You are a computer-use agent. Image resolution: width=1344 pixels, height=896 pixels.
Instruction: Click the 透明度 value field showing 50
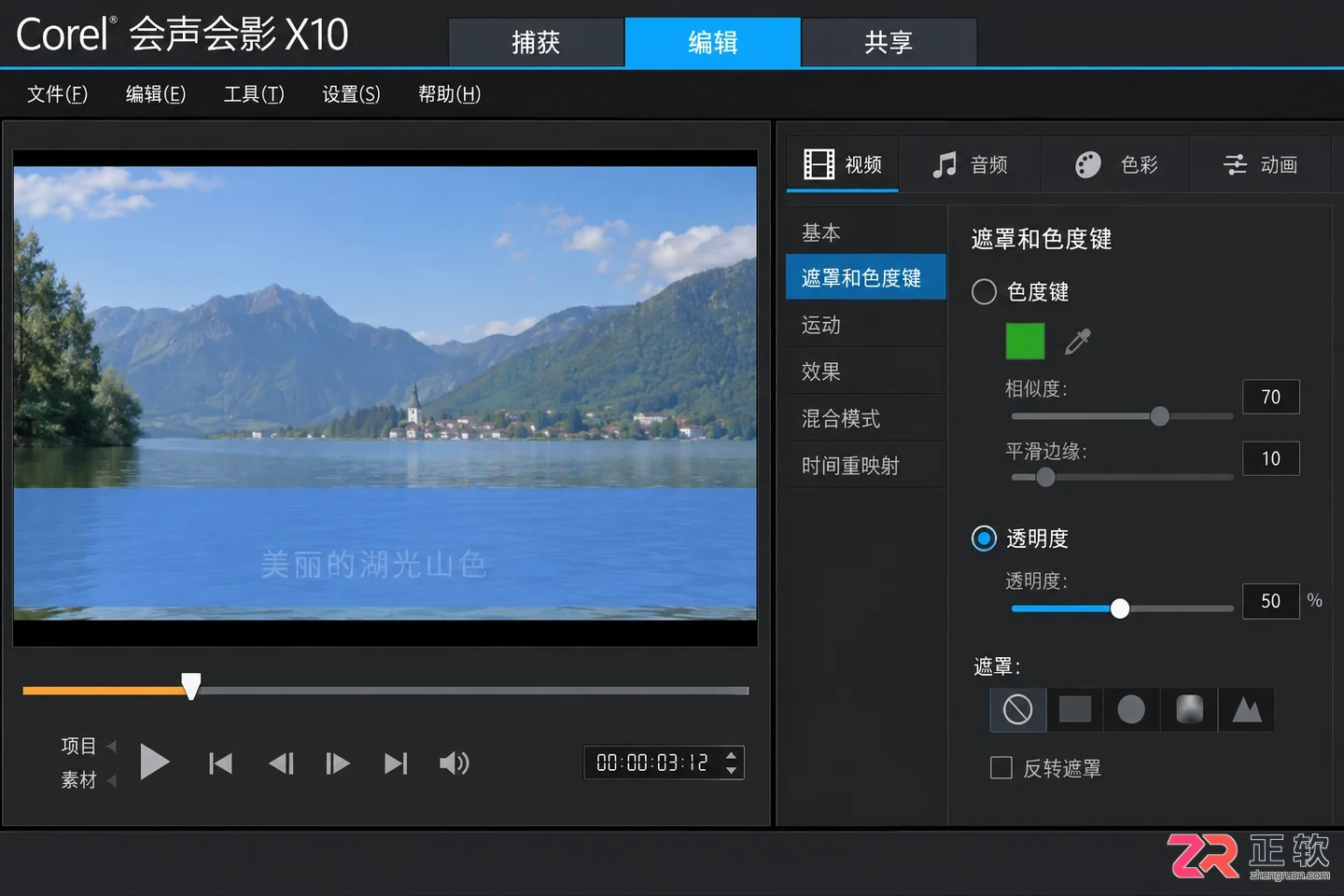[1270, 601]
